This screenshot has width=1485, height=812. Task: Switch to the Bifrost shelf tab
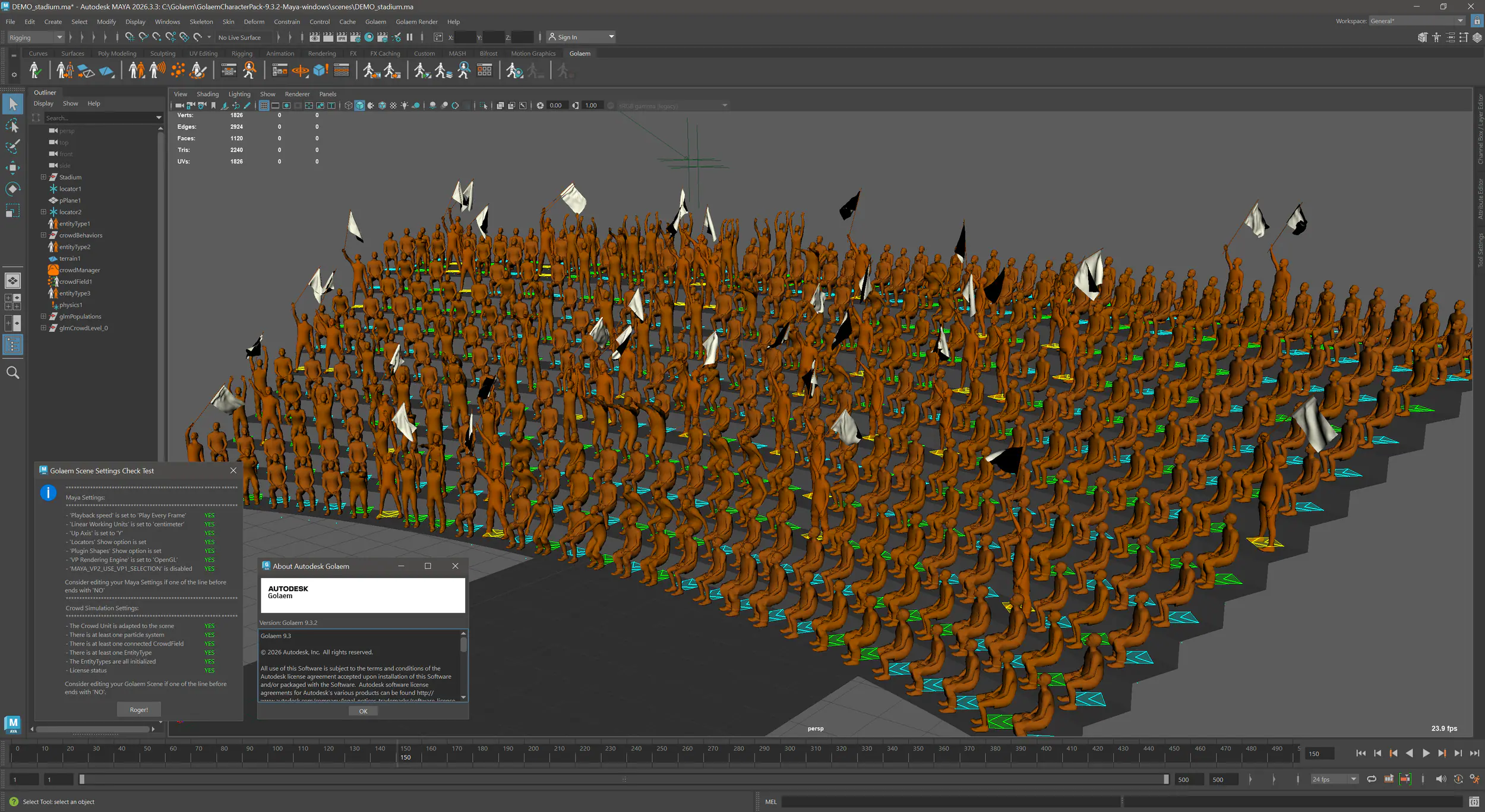click(488, 53)
